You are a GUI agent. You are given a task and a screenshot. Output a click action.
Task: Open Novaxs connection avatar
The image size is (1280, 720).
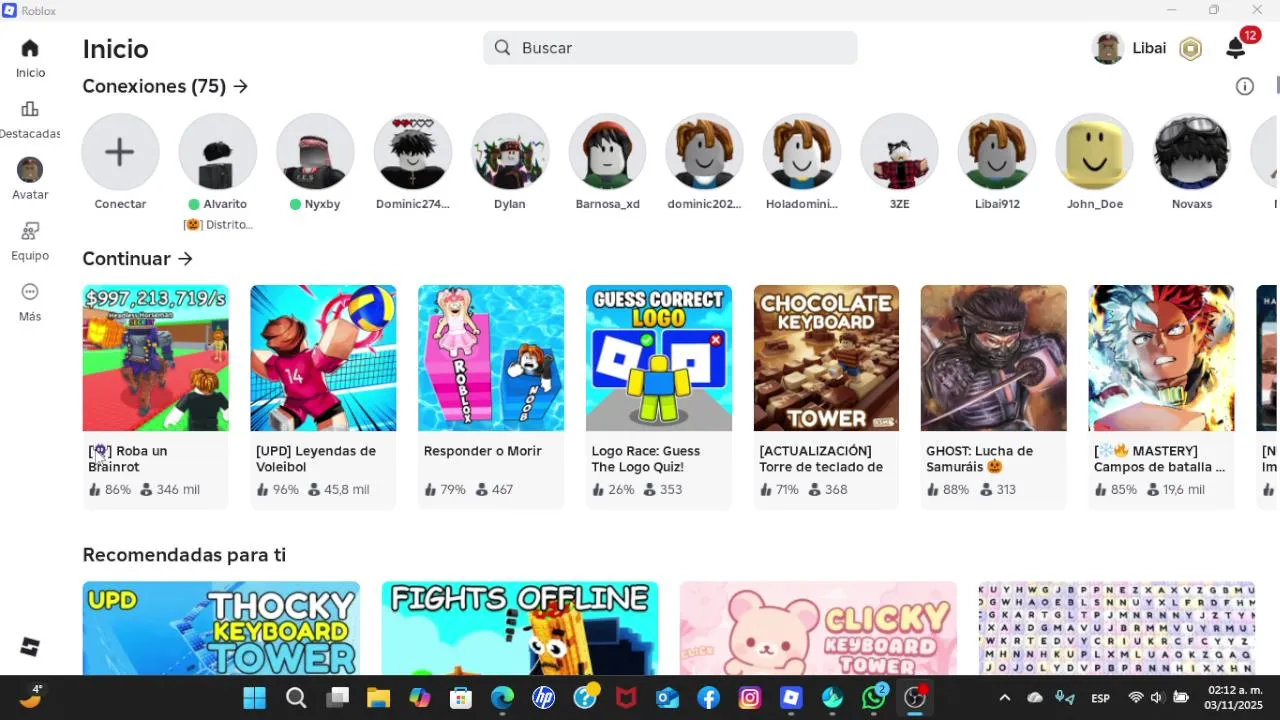click(1192, 152)
